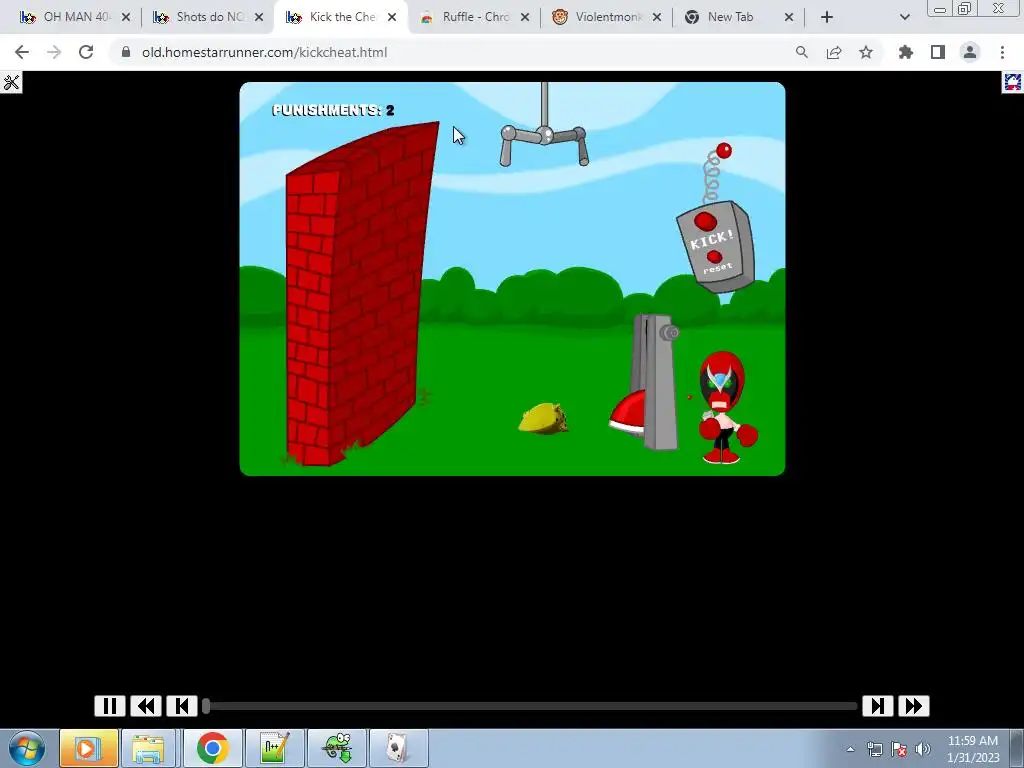Click the volume speaker tray icon
This screenshot has width=1024, height=768.
click(923, 749)
